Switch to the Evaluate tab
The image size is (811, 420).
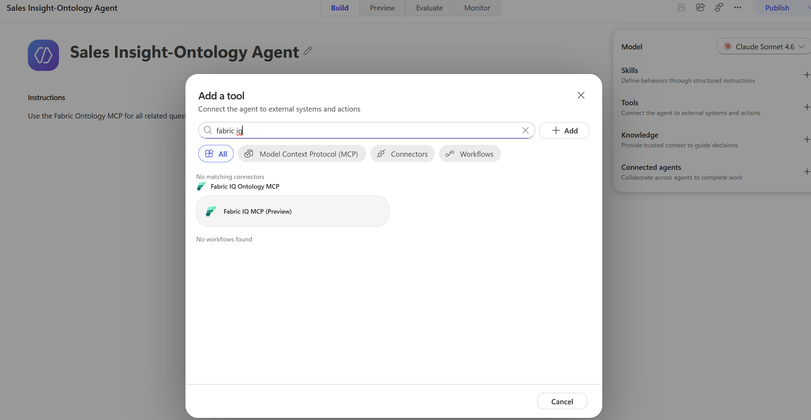429,8
